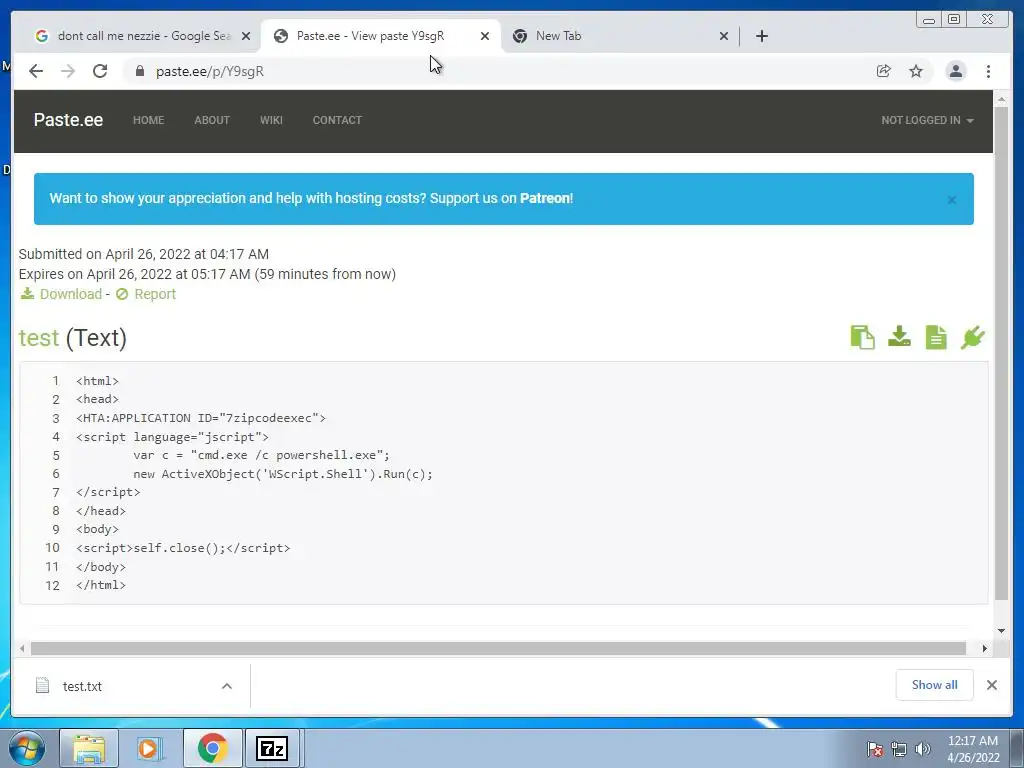1024x768 pixels.
Task: Reload the paste.ee page
Action: tap(100, 71)
